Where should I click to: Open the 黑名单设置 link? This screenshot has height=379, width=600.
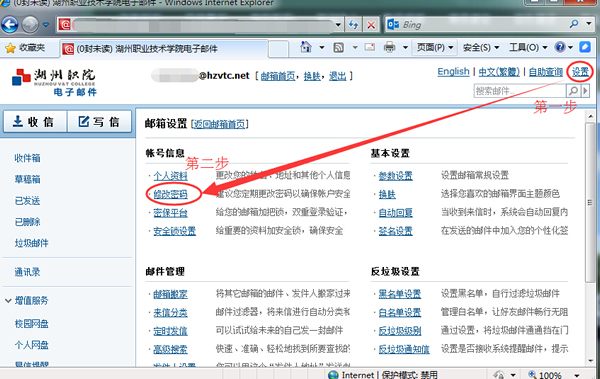399,294
